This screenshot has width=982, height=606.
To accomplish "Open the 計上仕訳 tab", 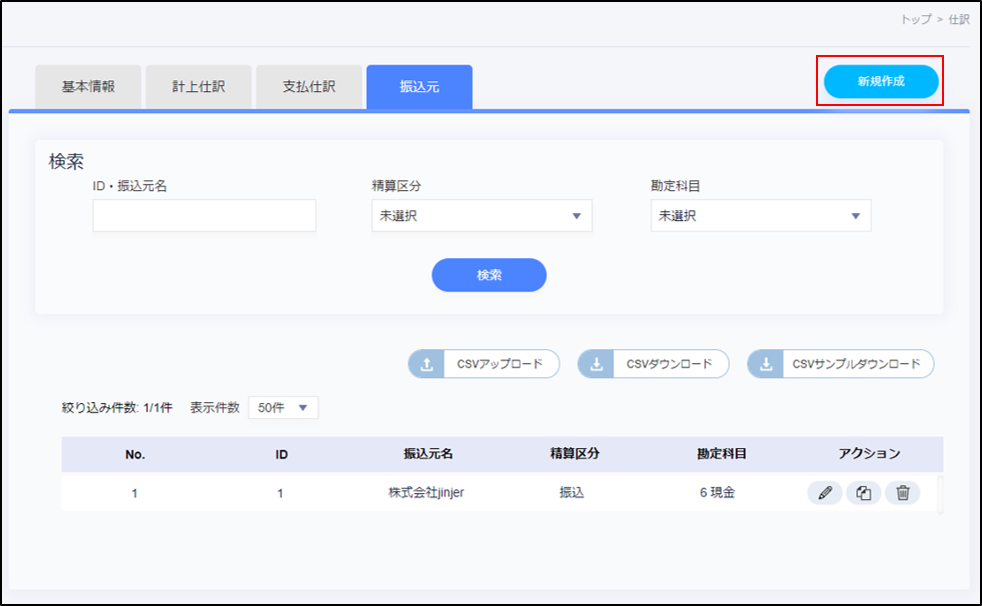I will tap(198, 87).
